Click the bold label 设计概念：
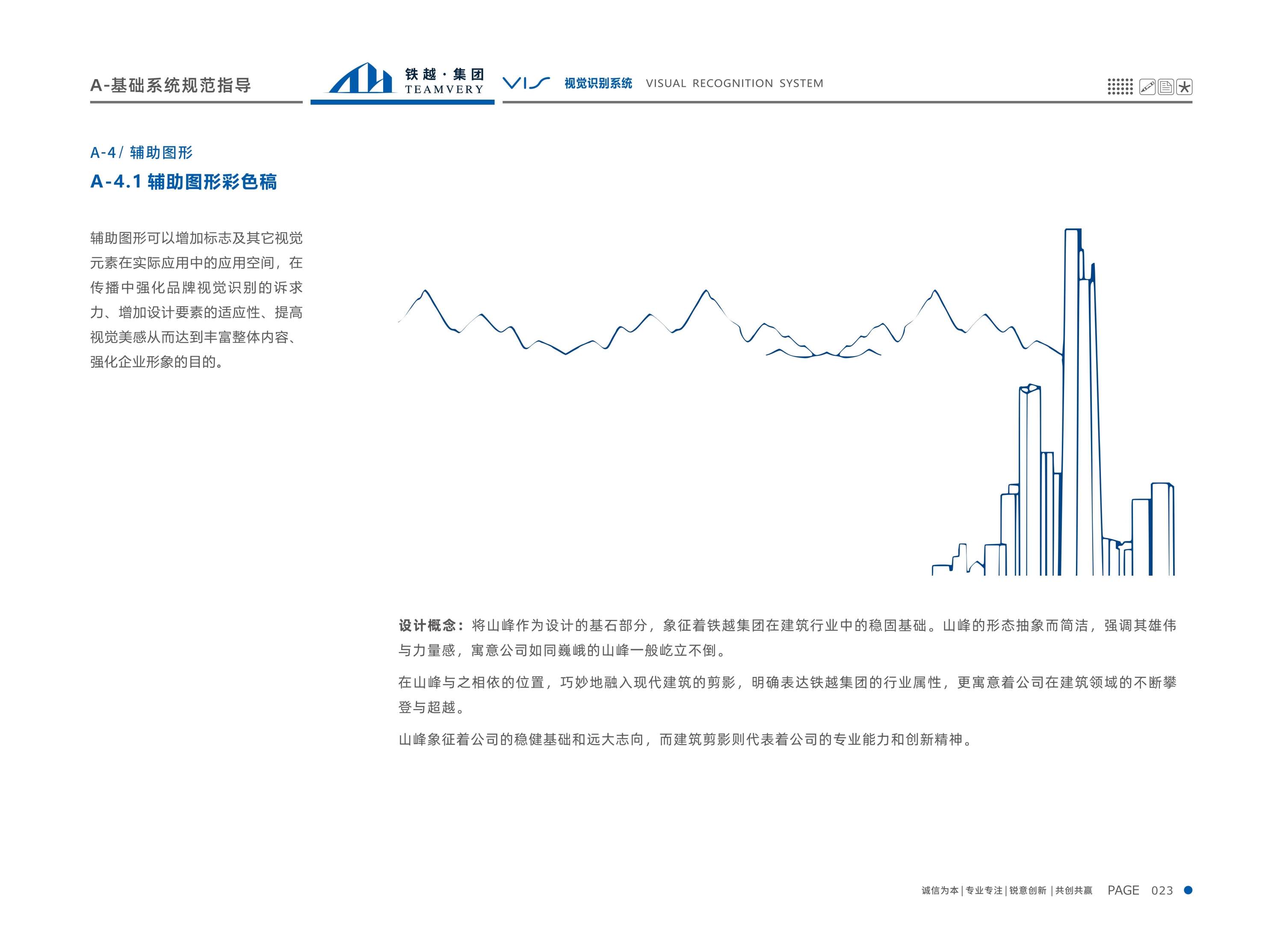The image size is (1283, 952). [x=431, y=625]
